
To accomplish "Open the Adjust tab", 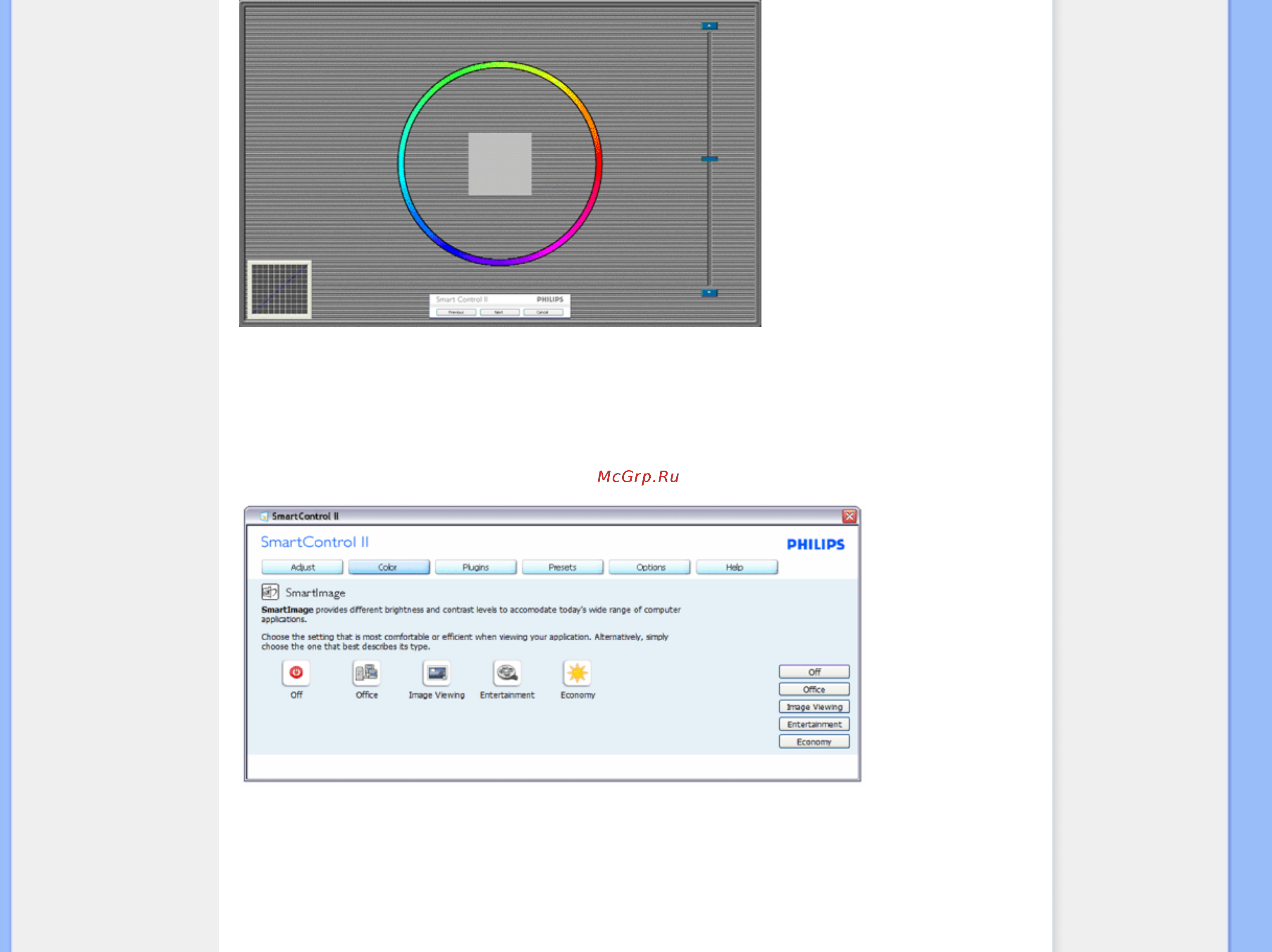I will pyautogui.click(x=303, y=567).
